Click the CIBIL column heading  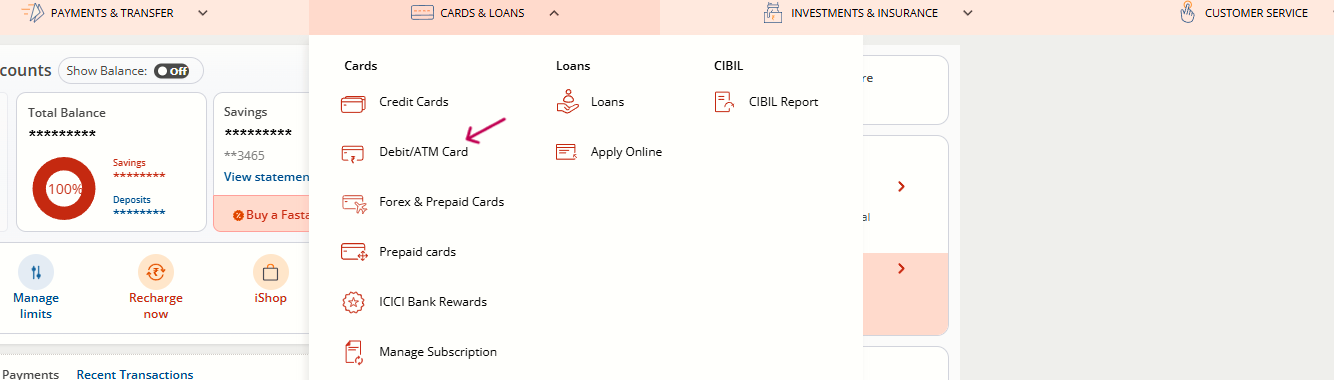[x=729, y=66]
